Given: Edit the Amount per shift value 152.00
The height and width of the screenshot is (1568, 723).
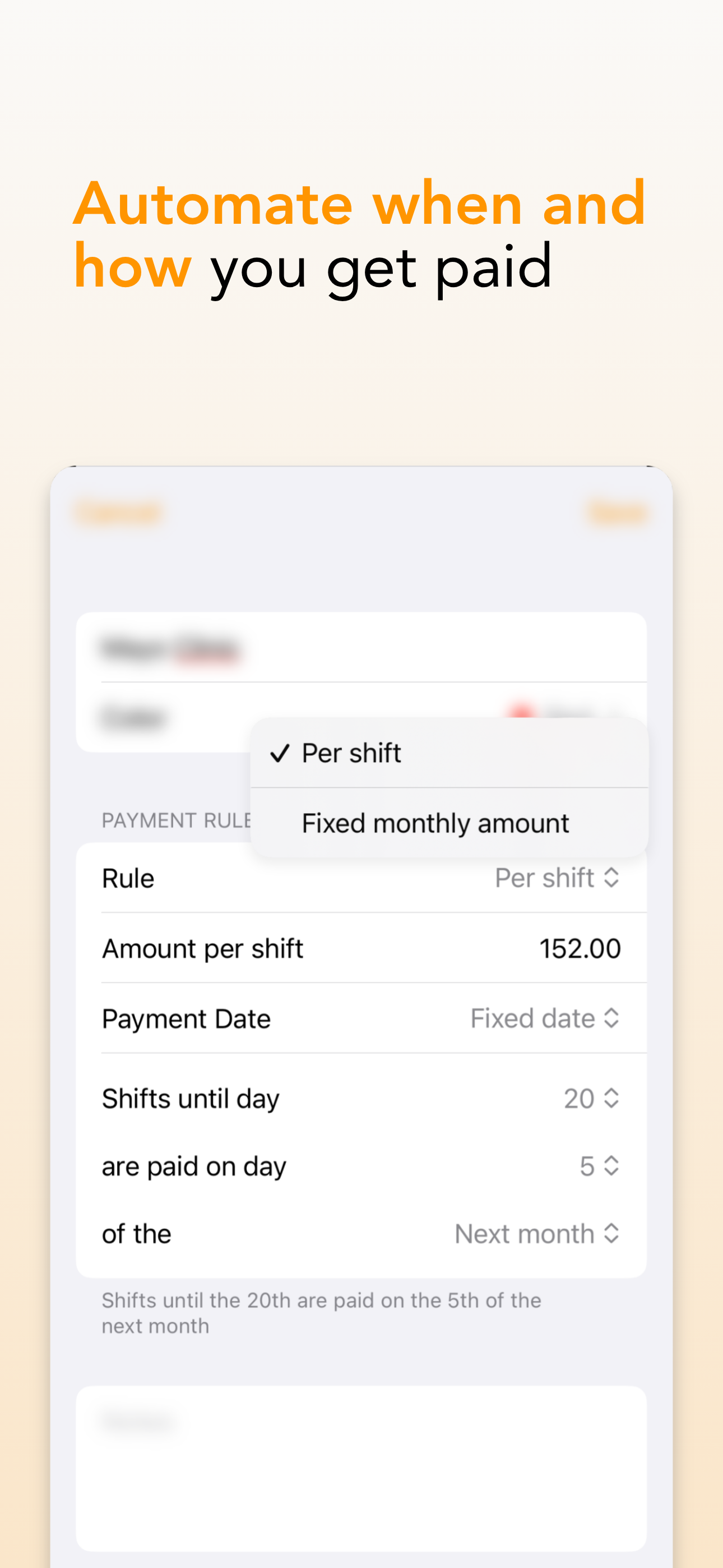Looking at the screenshot, I should pyautogui.click(x=580, y=948).
